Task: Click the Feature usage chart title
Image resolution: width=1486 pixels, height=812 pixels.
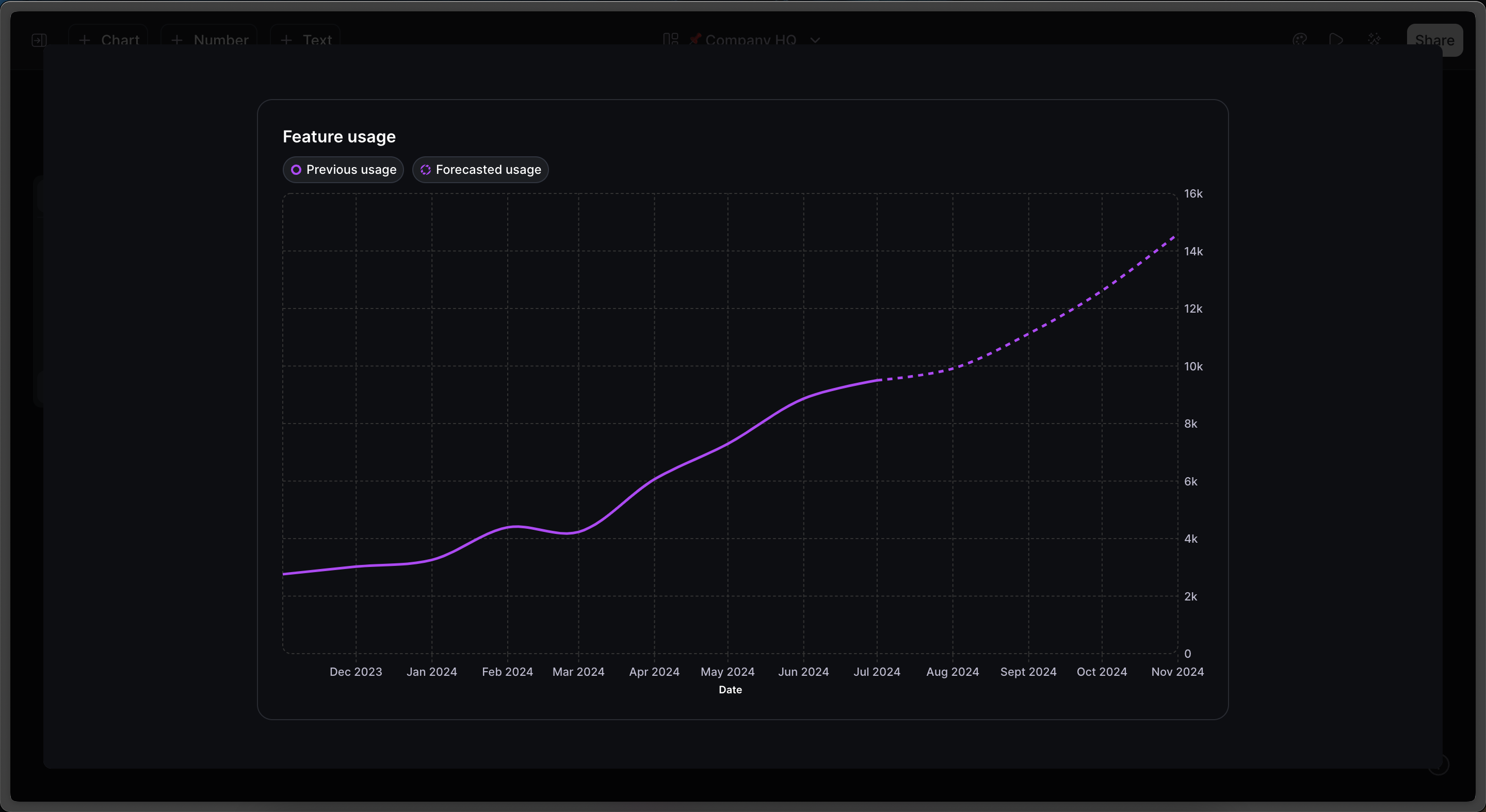Action: point(339,137)
